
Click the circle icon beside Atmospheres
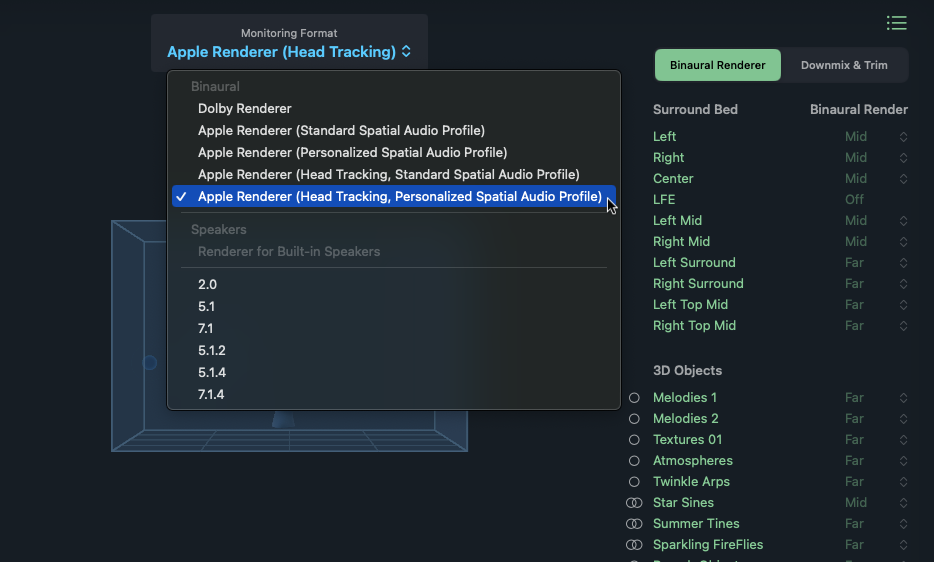coord(634,461)
